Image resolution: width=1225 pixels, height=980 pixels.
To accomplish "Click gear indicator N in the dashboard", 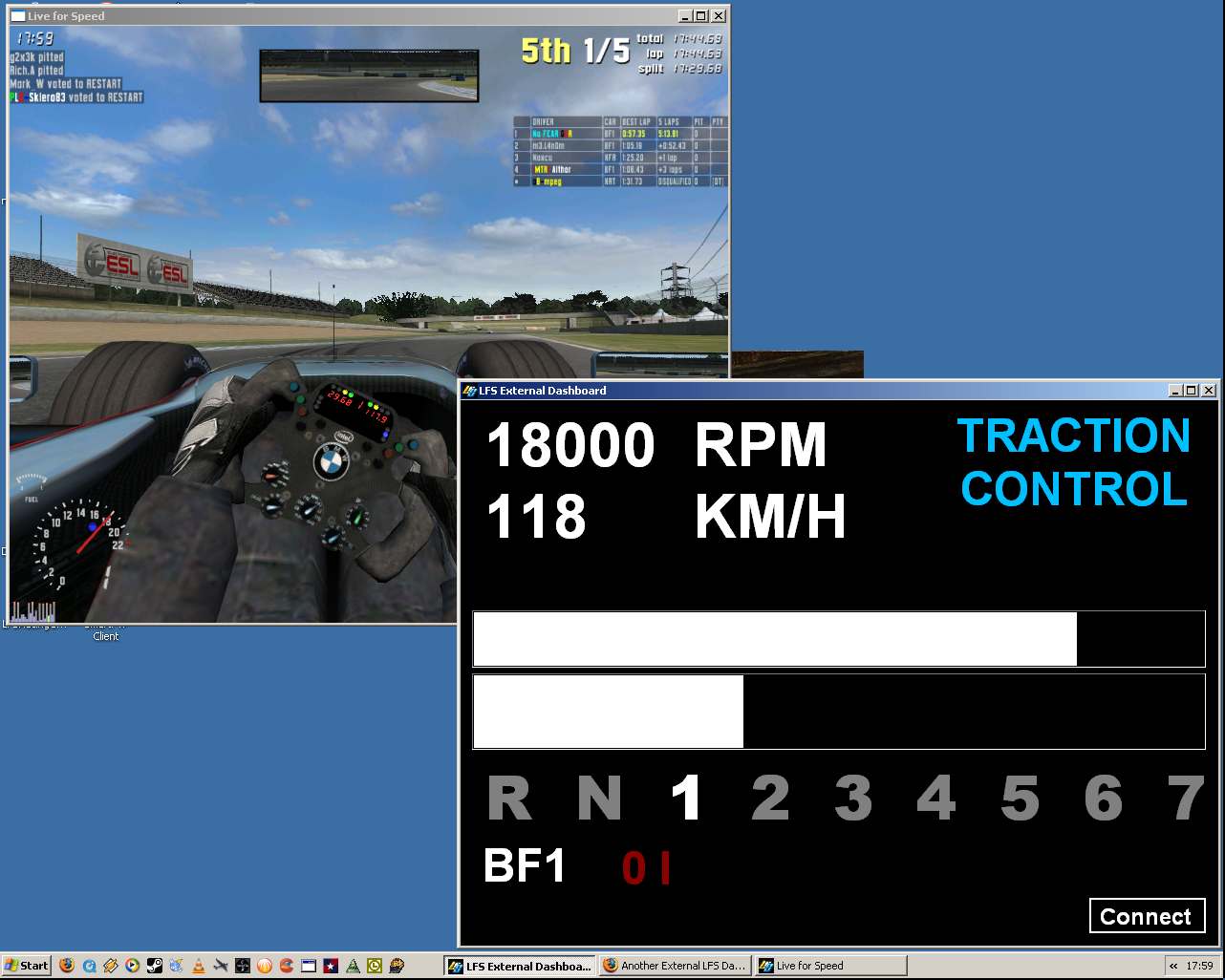I will coord(599,799).
